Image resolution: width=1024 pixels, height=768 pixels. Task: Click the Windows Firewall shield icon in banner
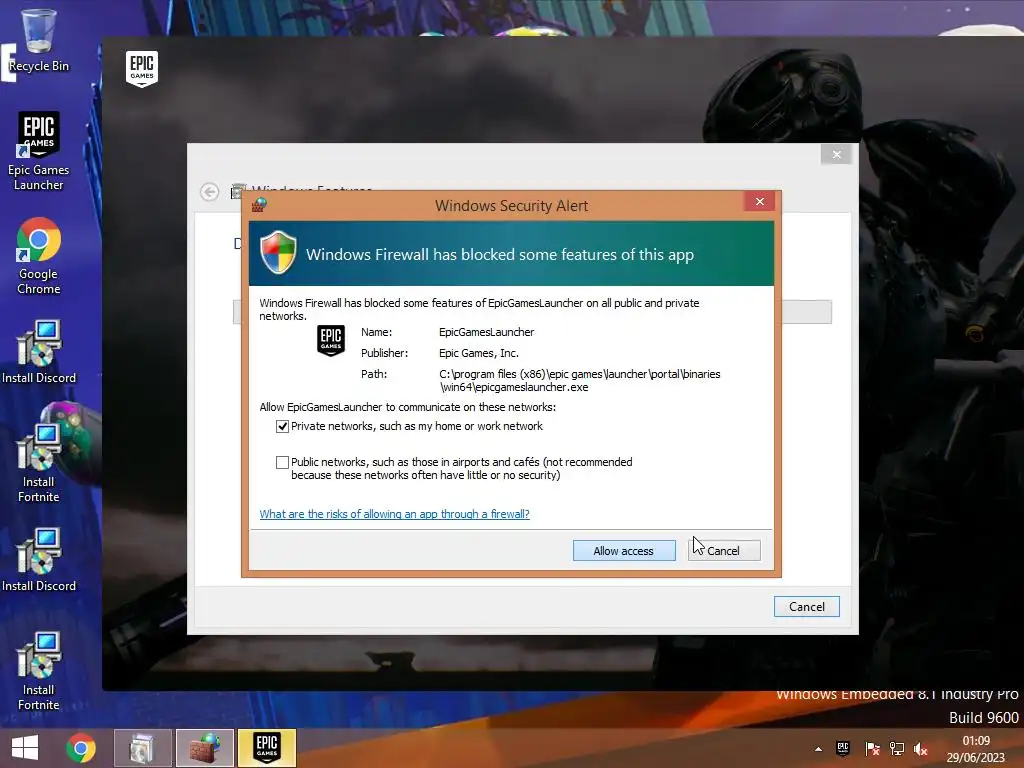tap(278, 252)
